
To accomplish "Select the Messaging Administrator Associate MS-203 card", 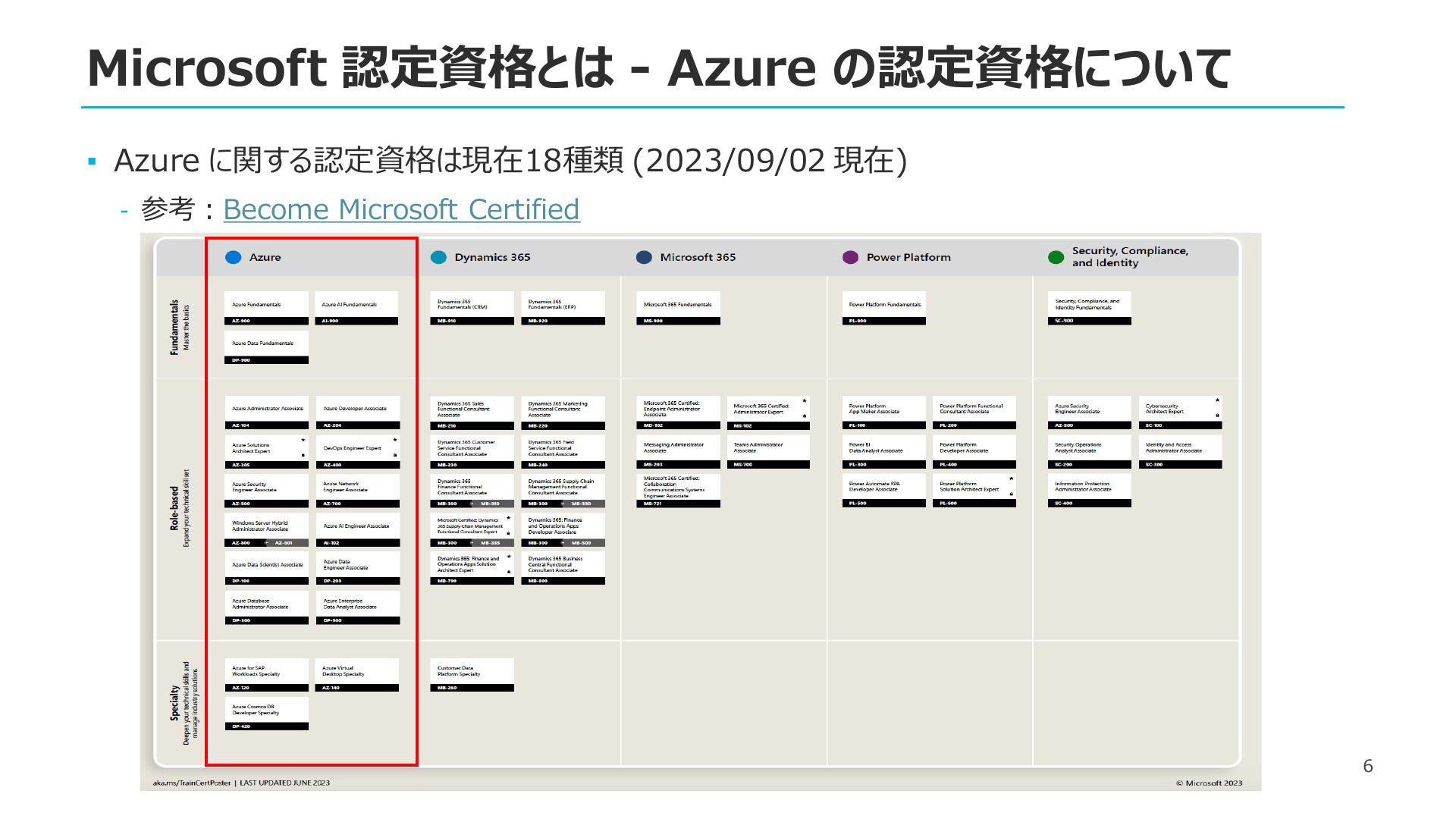I will [x=678, y=452].
